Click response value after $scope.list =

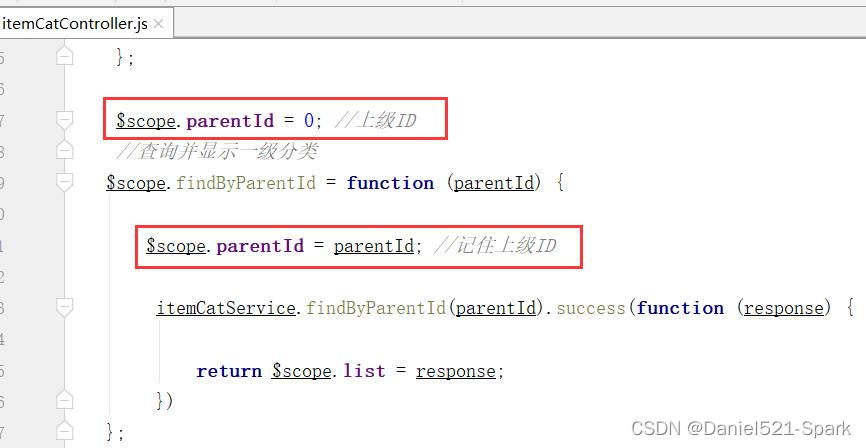point(456,371)
